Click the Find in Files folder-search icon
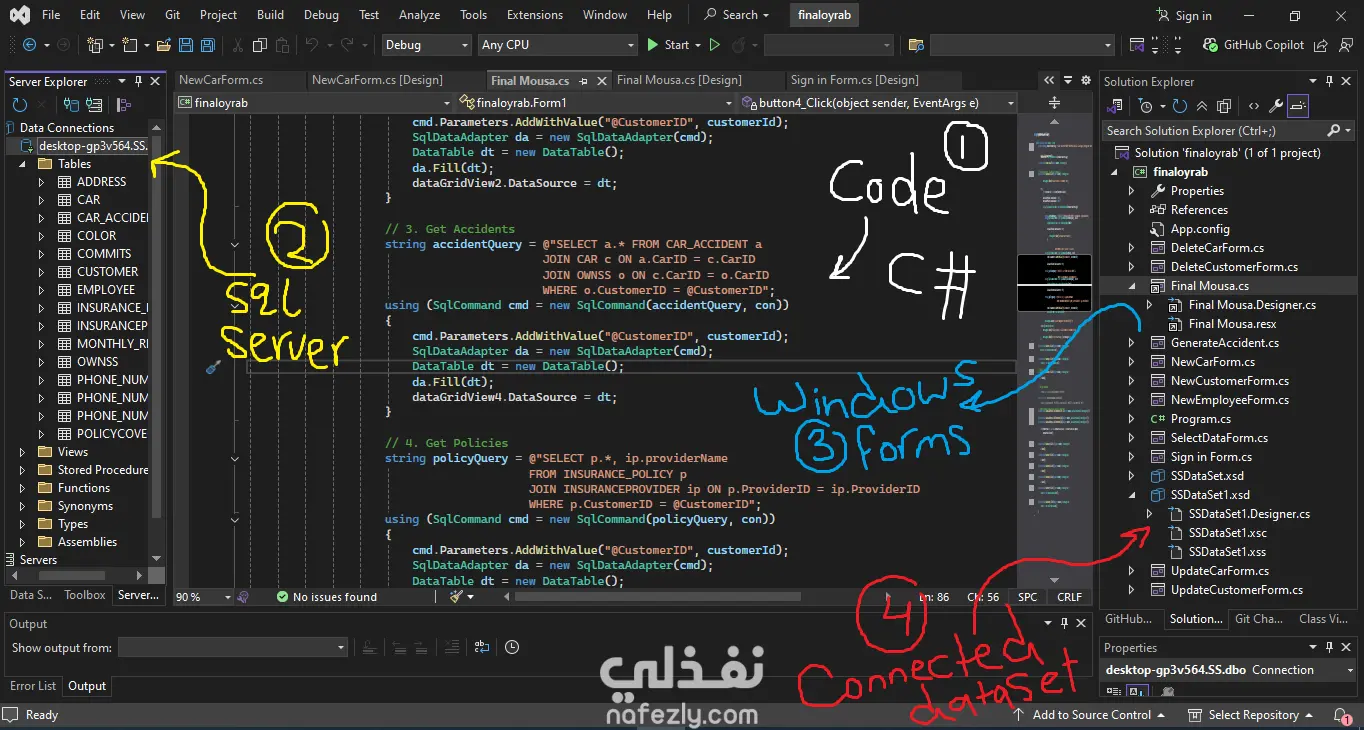Image resolution: width=1364 pixels, height=730 pixels. [915, 45]
